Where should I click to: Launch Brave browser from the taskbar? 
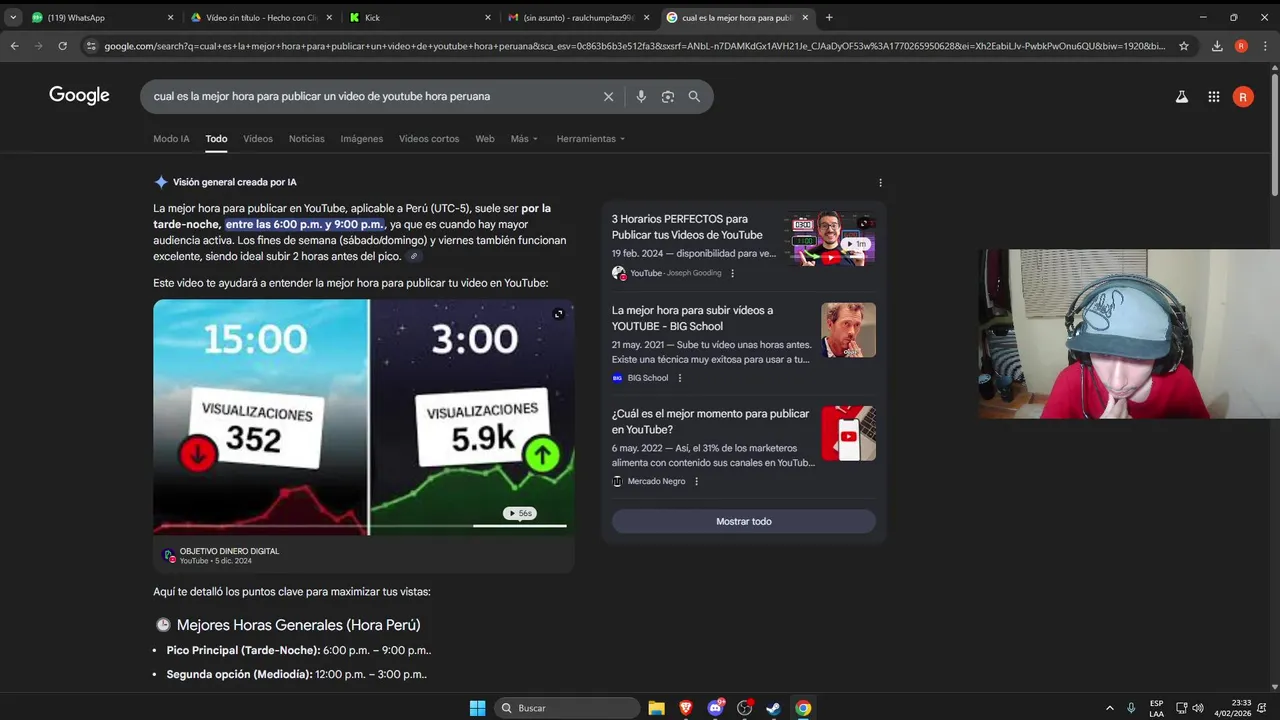coord(686,708)
